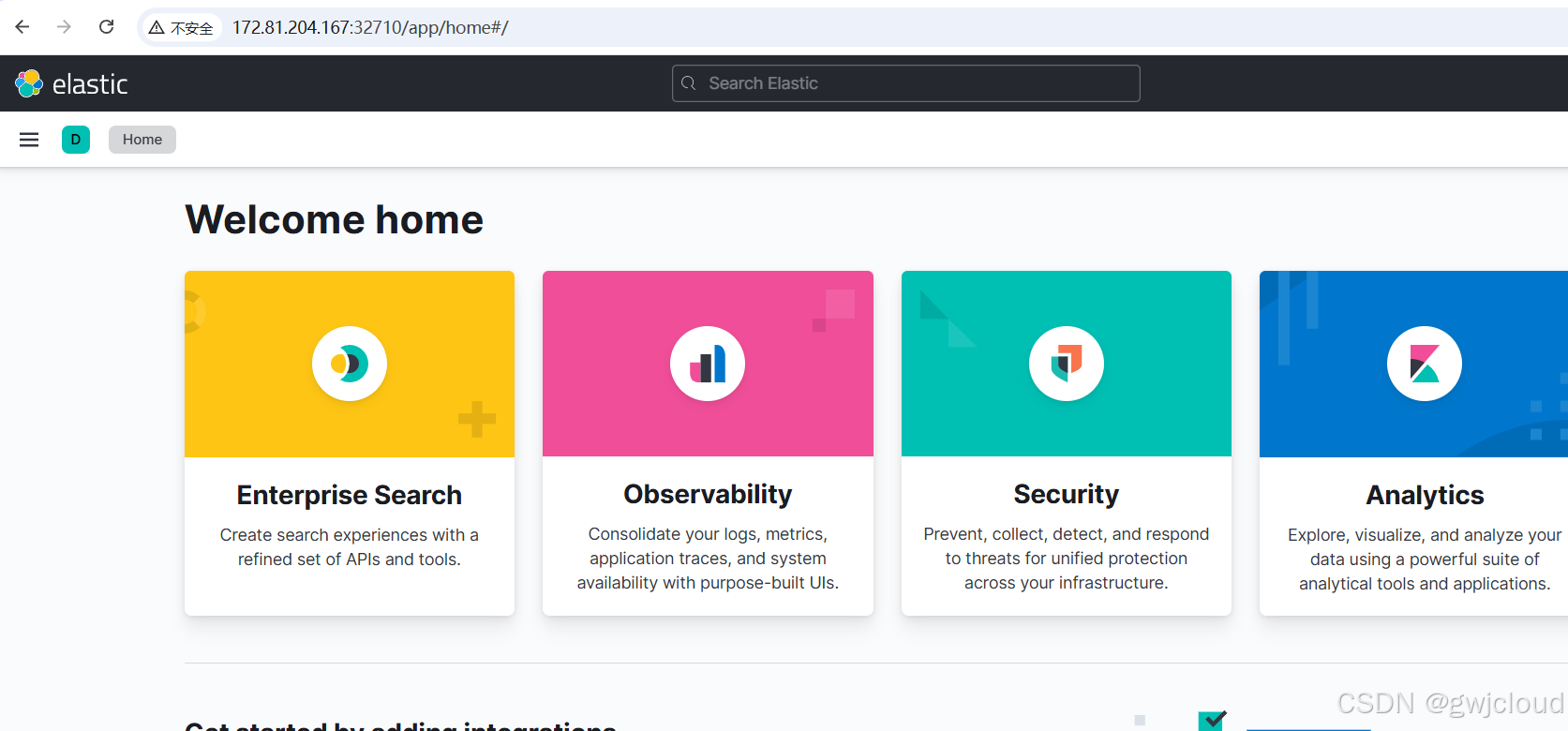Open the Analytics title link
Screen dimensions: 1568x731
click(x=1425, y=495)
